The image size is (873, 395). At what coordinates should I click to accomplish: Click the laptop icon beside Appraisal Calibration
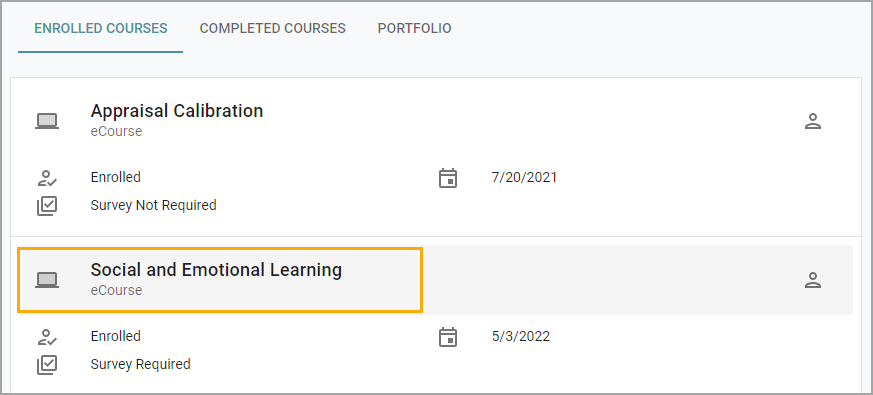click(x=47, y=121)
